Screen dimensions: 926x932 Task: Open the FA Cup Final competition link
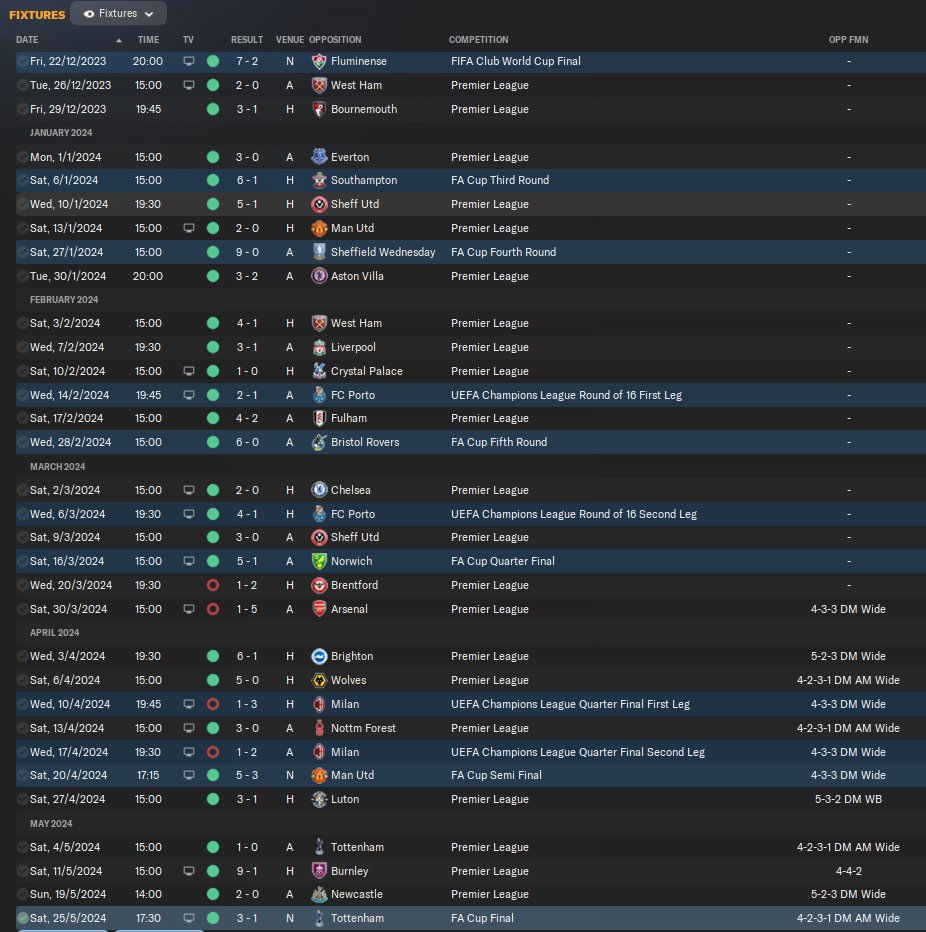point(482,918)
